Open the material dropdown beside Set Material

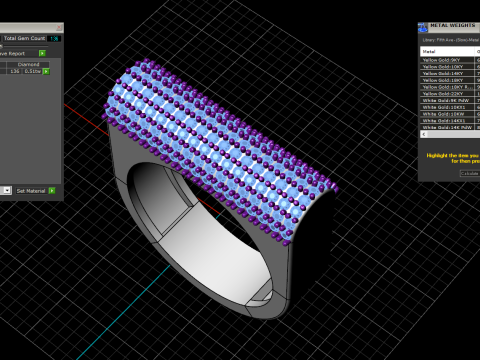coord(7,191)
